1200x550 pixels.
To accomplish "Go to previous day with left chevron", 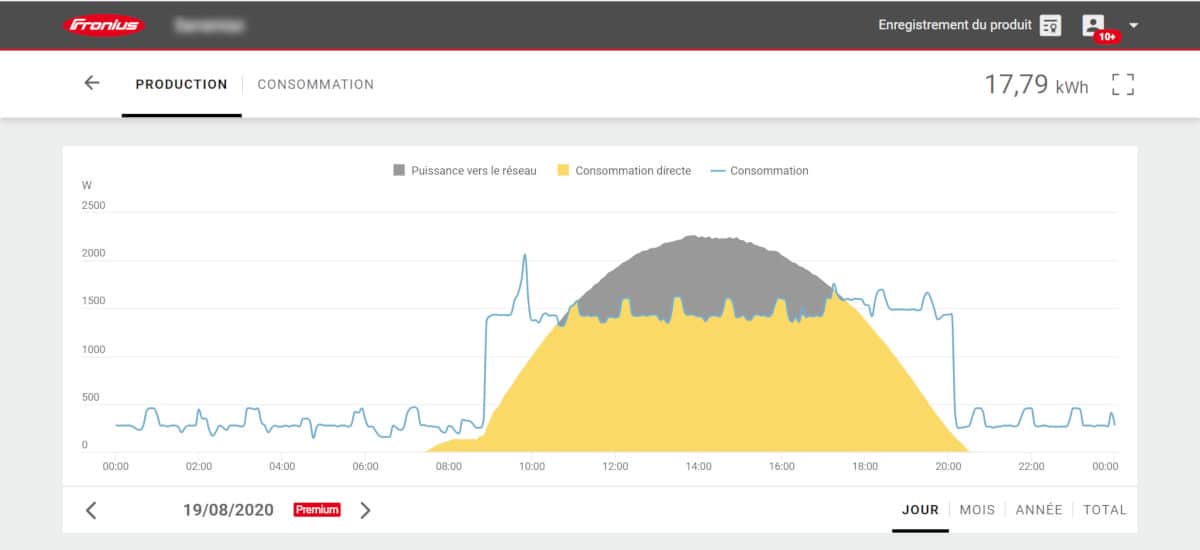I will click(x=91, y=510).
